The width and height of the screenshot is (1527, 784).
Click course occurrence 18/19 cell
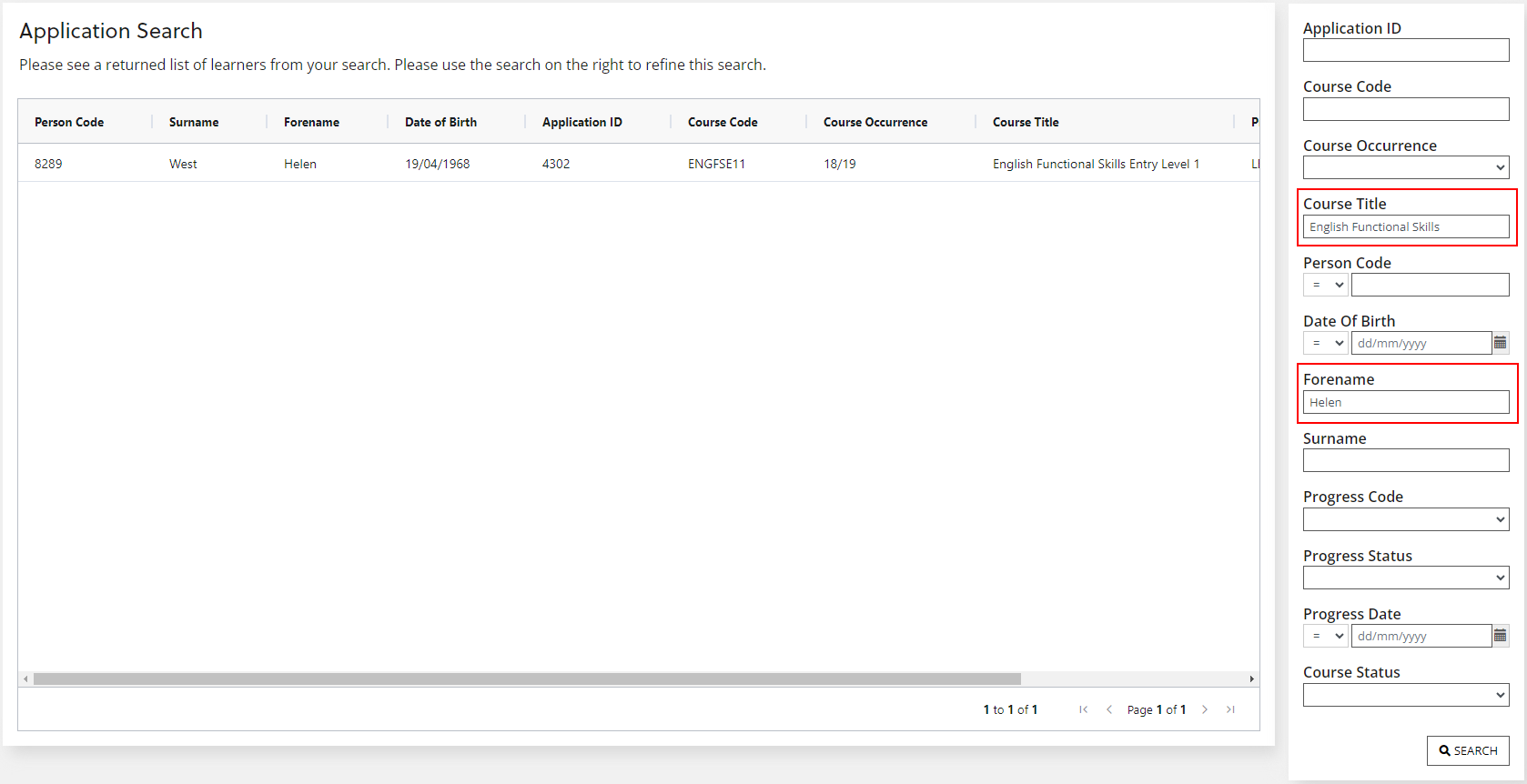(840, 164)
